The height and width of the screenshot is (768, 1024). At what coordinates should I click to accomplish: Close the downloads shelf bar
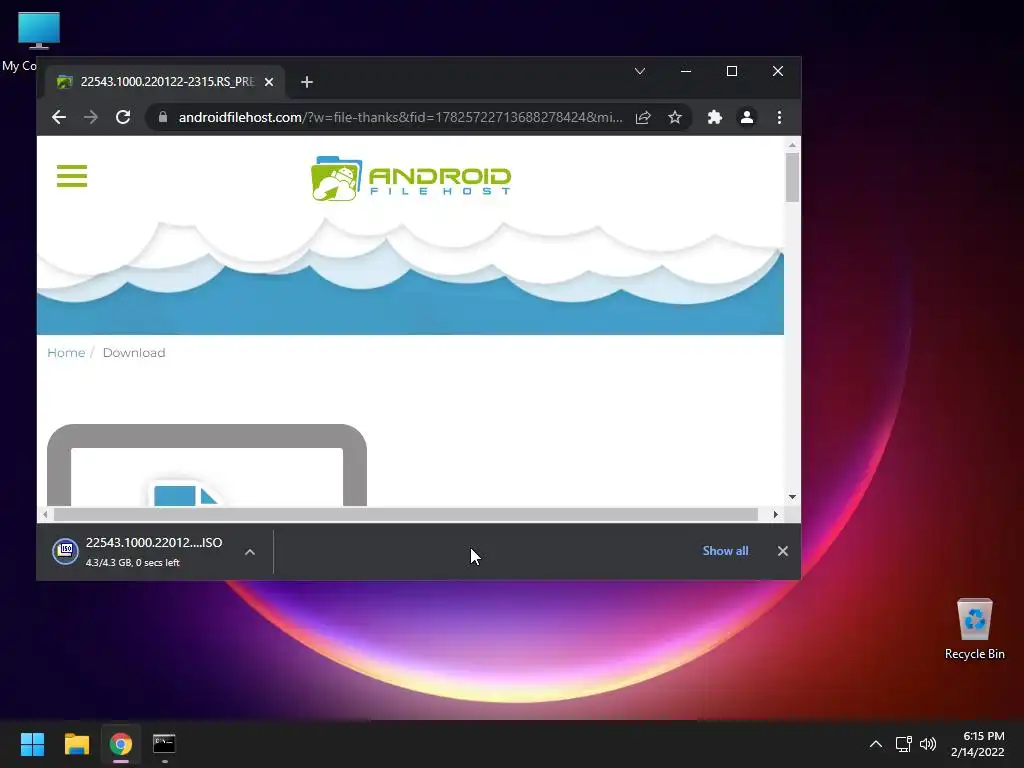point(783,551)
